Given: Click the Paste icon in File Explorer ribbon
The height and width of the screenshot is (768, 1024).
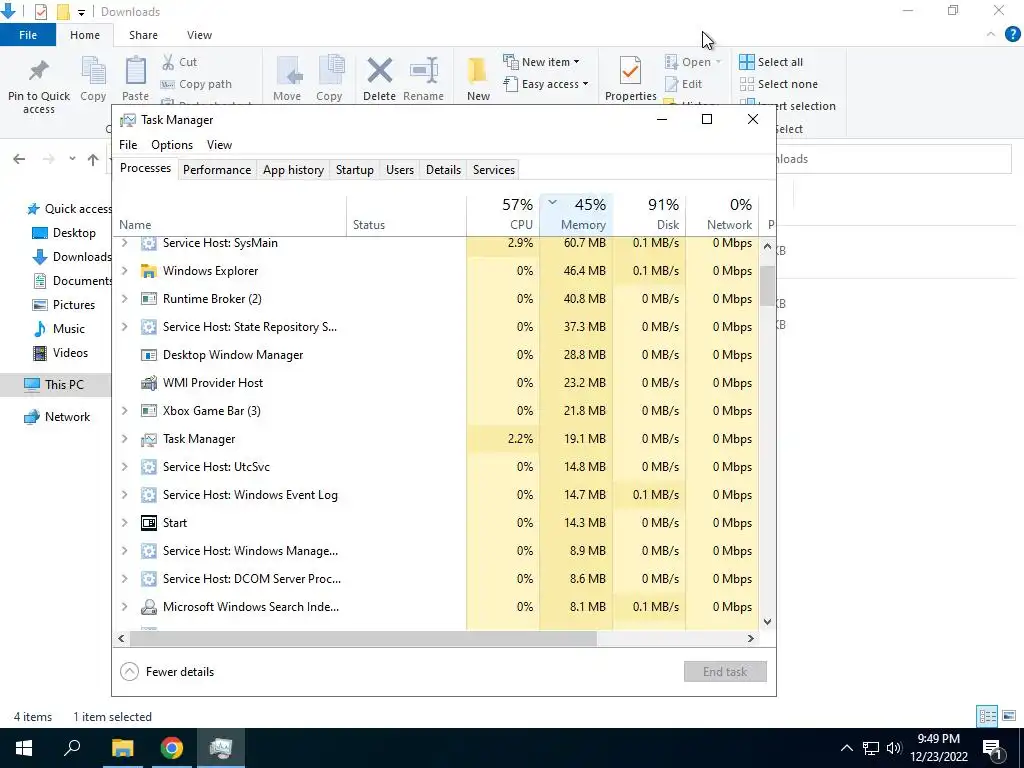Looking at the screenshot, I should (135, 71).
